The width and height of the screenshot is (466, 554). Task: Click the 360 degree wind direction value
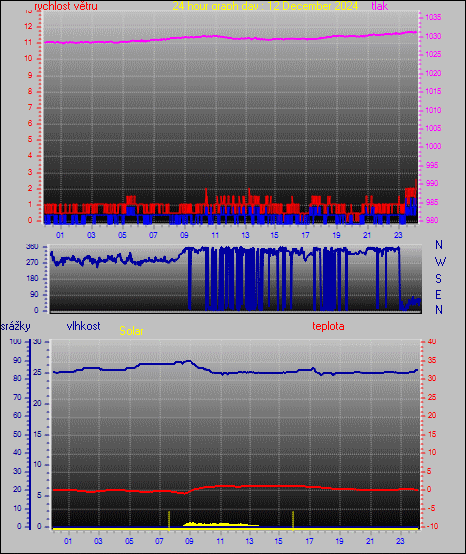pyautogui.click(x=32, y=247)
